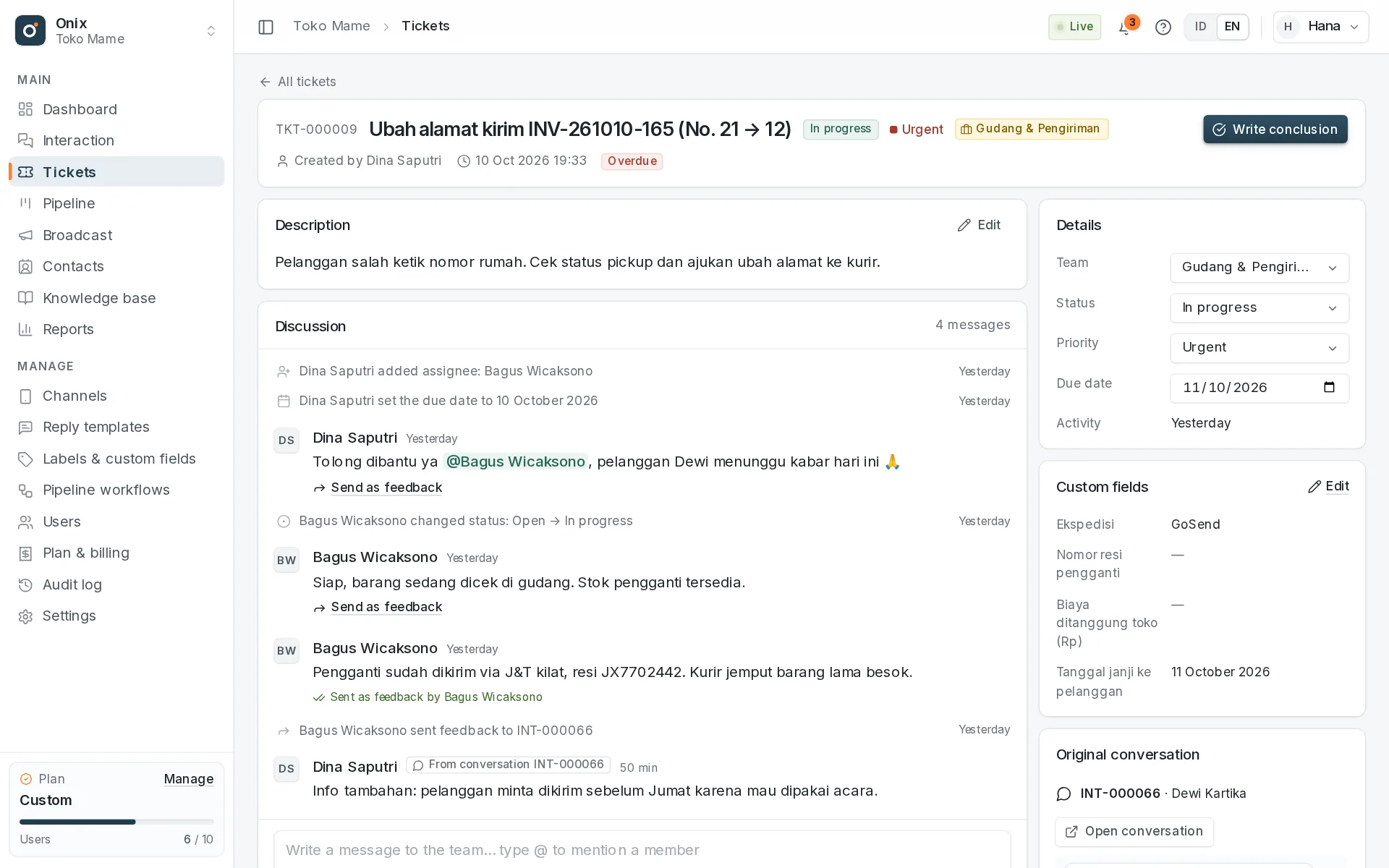The image size is (1389, 868).
Task: Navigate to Plan & billing
Action: click(x=116, y=553)
